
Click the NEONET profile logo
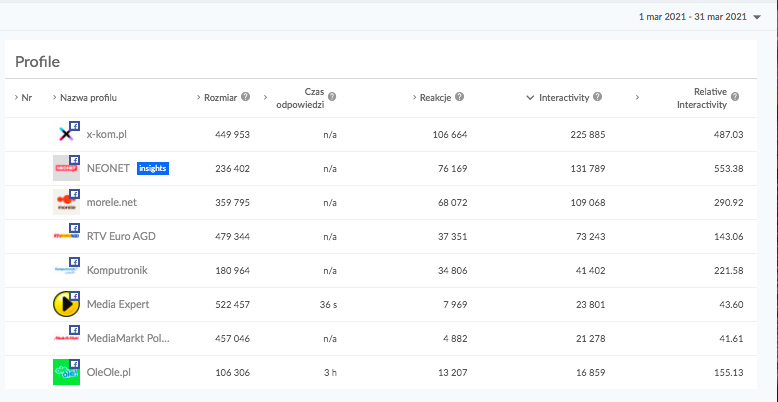pos(66,168)
